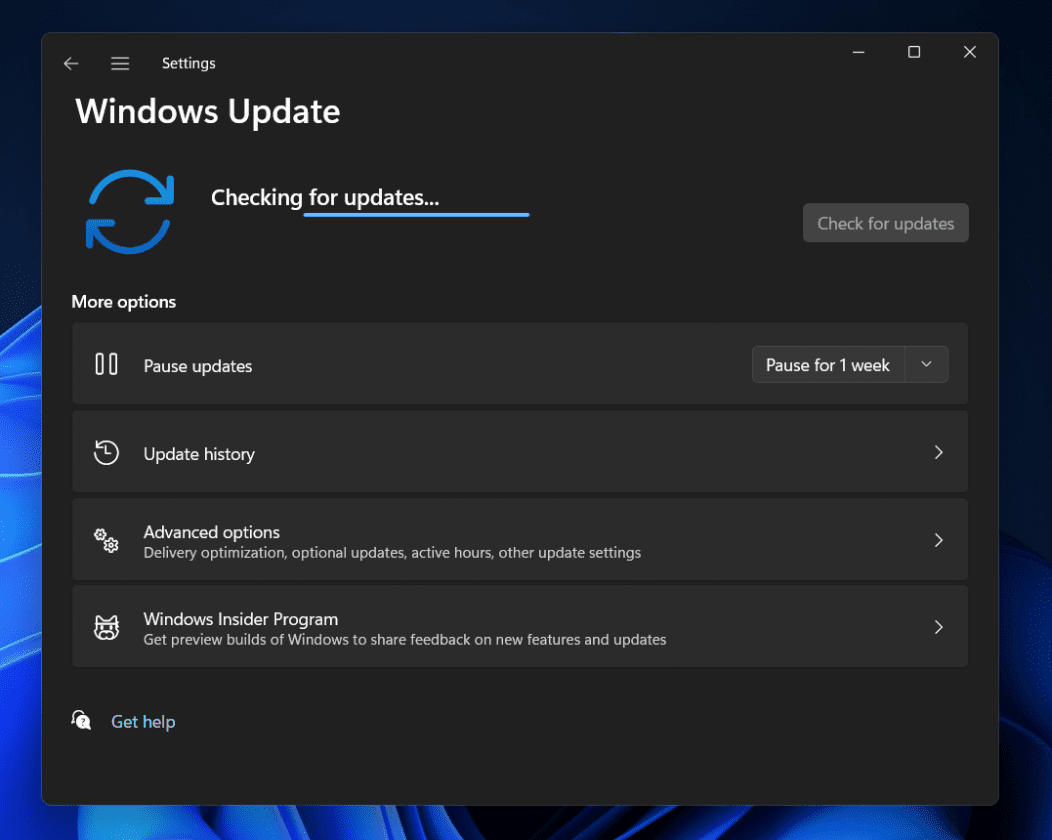This screenshot has width=1052, height=840.
Task: Open Windows Insider Program settings row
Action: (520, 626)
